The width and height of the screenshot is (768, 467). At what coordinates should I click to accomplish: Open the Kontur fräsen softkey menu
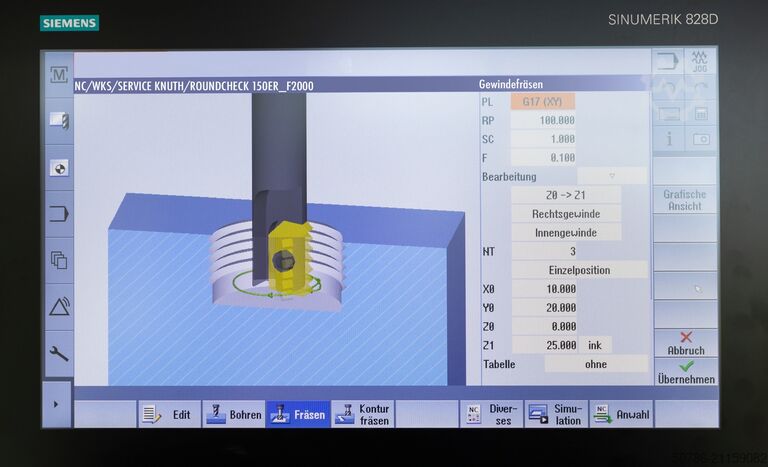(x=363, y=414)
